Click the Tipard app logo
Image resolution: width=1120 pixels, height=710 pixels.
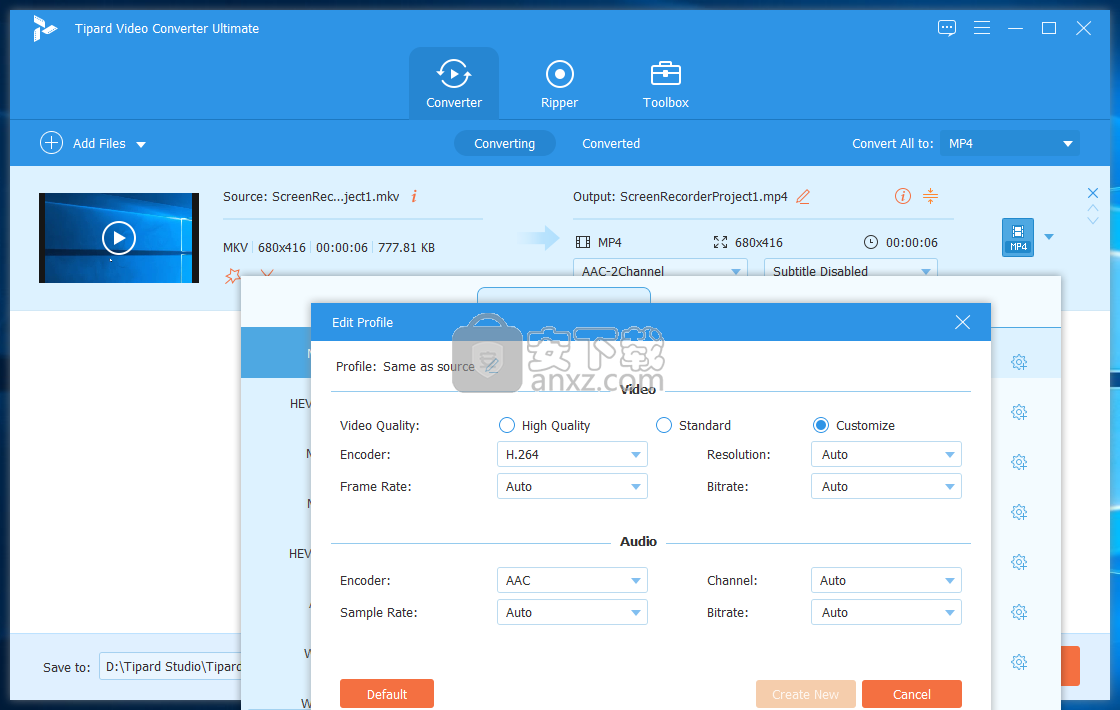[x=44, y=29]
